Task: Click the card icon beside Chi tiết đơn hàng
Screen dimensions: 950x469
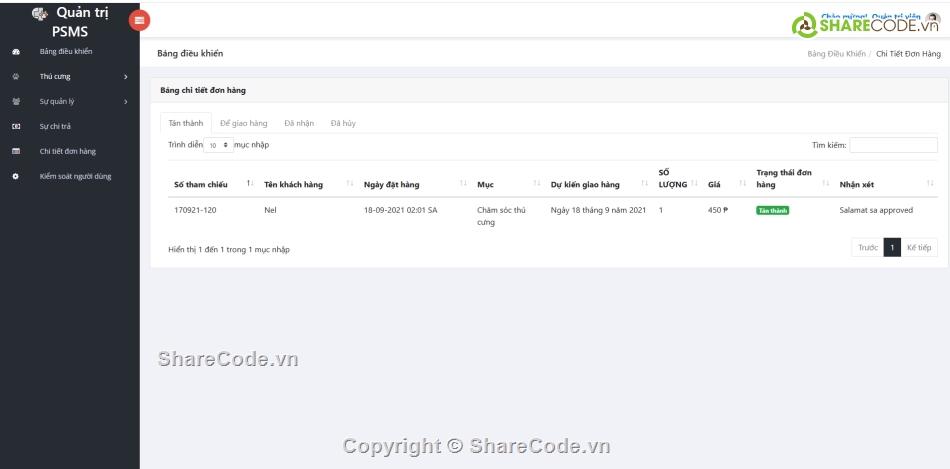Action: [x=15, y=151]
